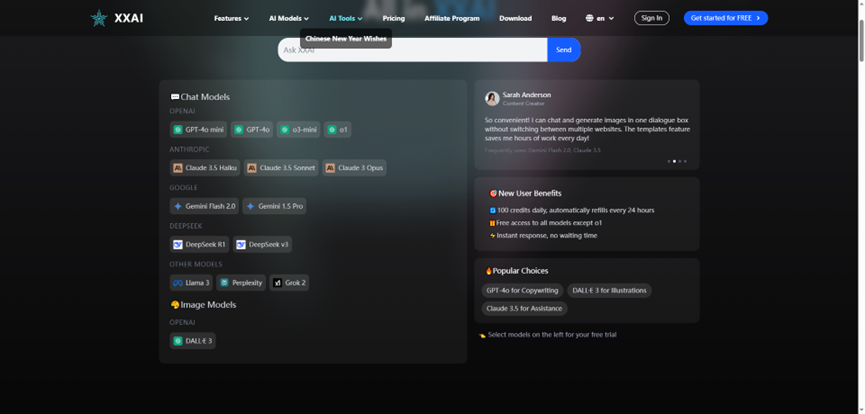Click the globe language icon
865x414 pixels.
coord(590,18)
